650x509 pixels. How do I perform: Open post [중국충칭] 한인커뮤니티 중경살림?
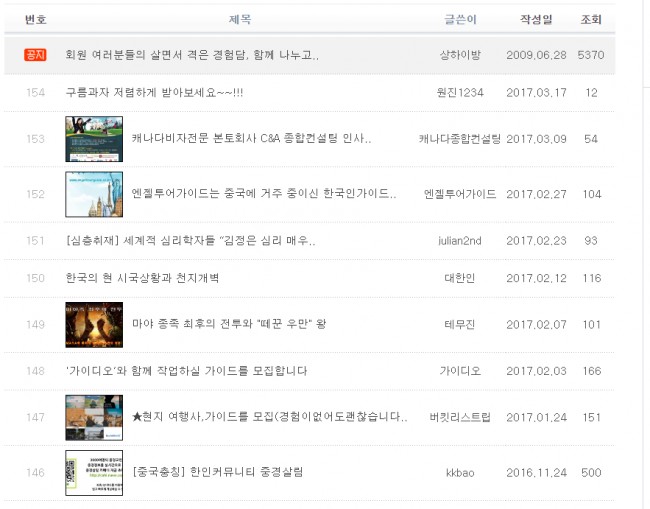[x=218, y=472]
